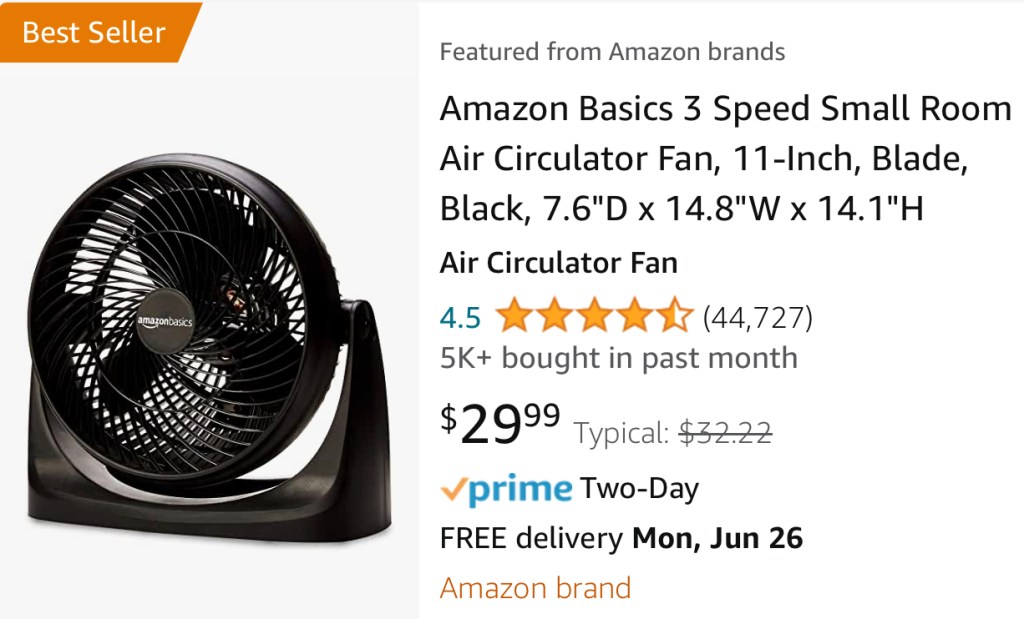Click the orange Prime checkmark icon

(x=453, y=490)
